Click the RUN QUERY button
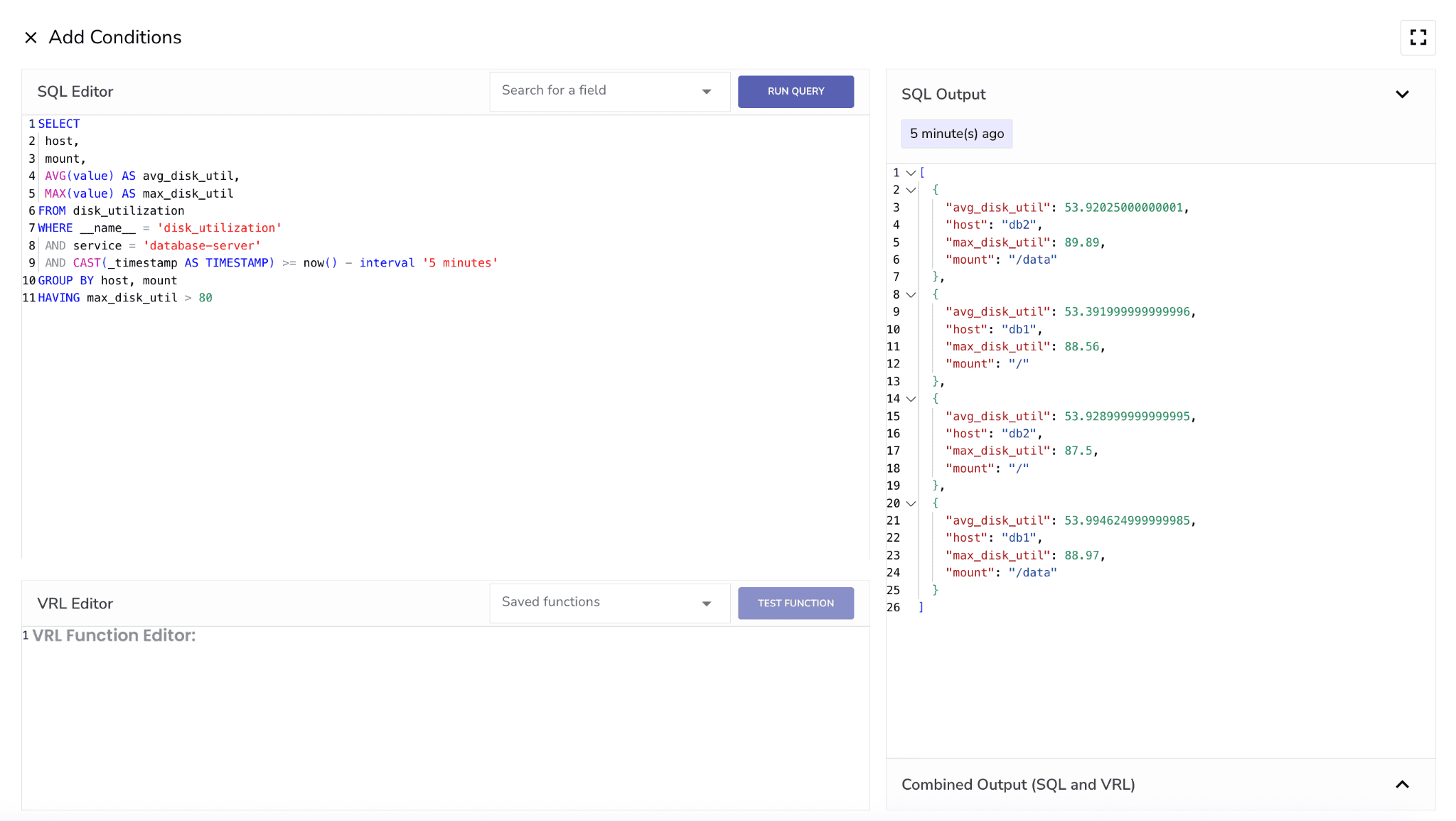Screen dimensions: 1456x821 click(796, 92)
